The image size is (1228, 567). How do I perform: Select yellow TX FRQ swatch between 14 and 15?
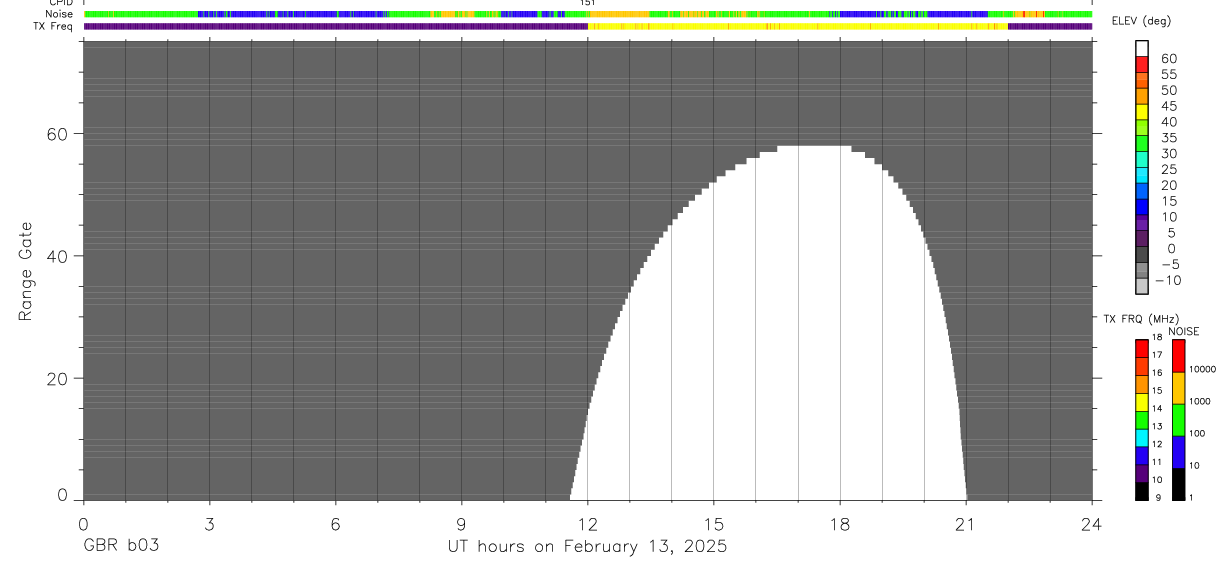1141,402
